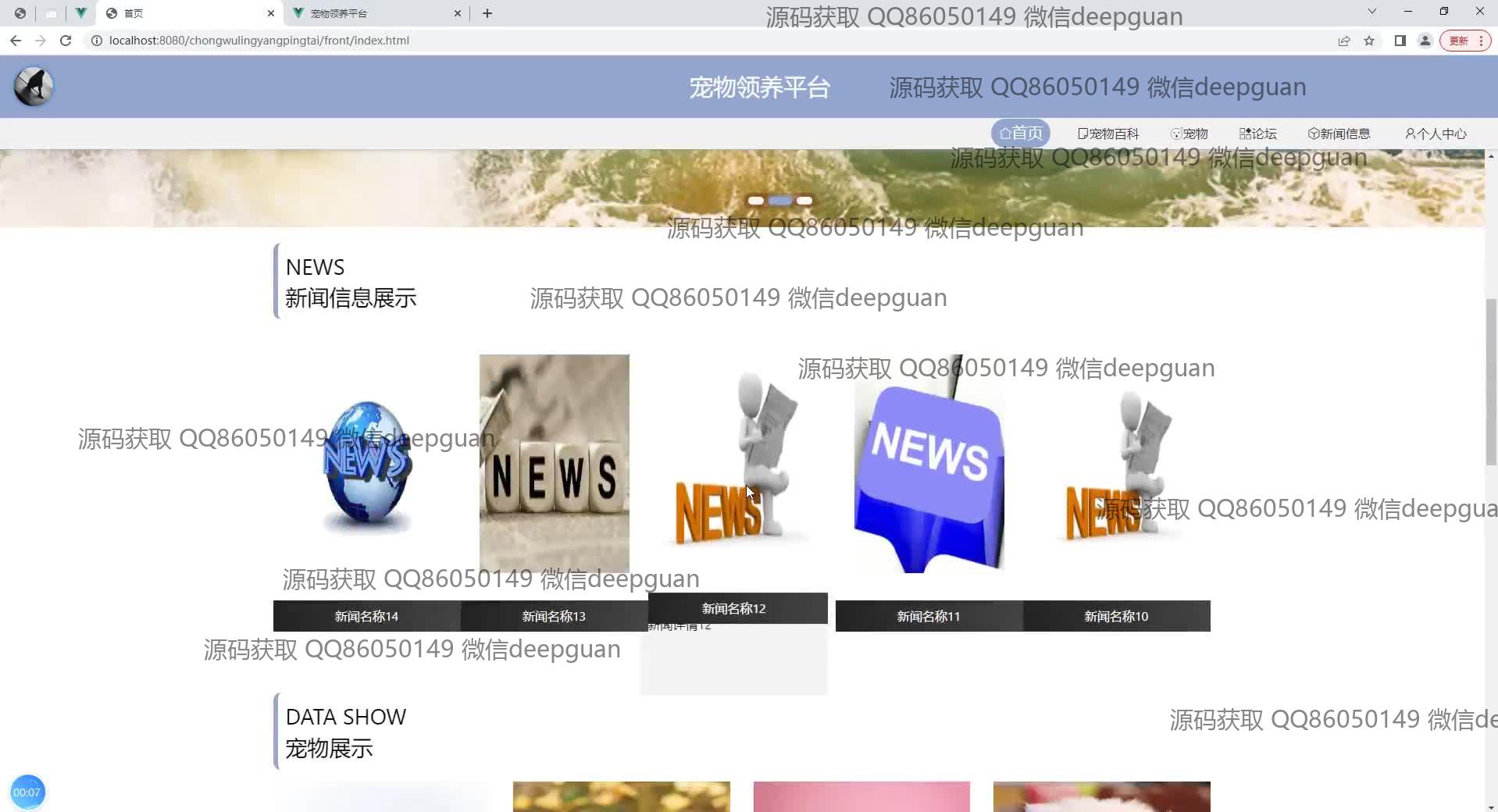
Task: Expand the tab search chevron dropdown
Action: 1371,12
